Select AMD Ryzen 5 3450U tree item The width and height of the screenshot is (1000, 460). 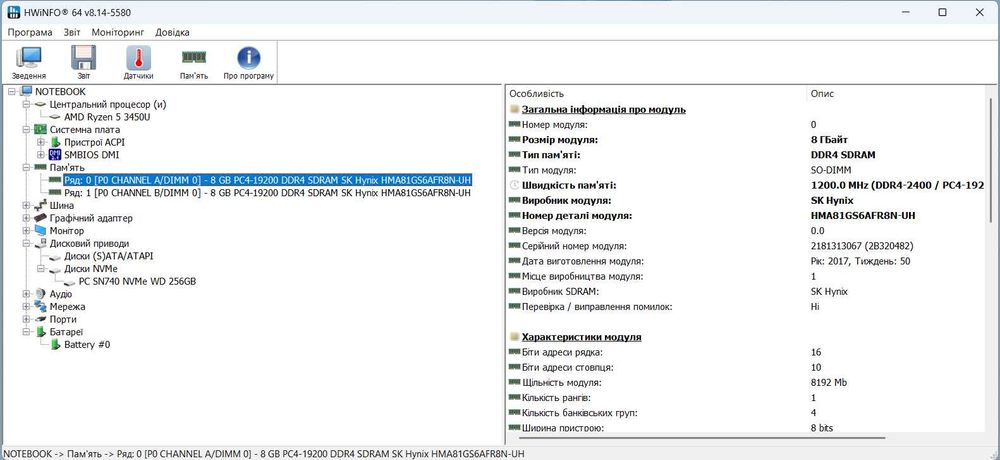(107, 117)
